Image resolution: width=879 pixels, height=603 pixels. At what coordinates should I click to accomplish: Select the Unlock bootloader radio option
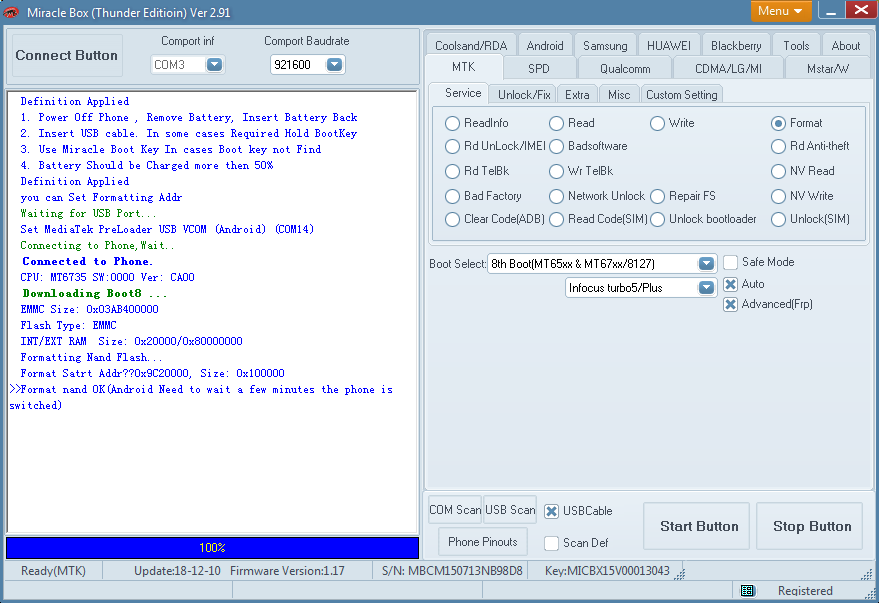[657, 219]
